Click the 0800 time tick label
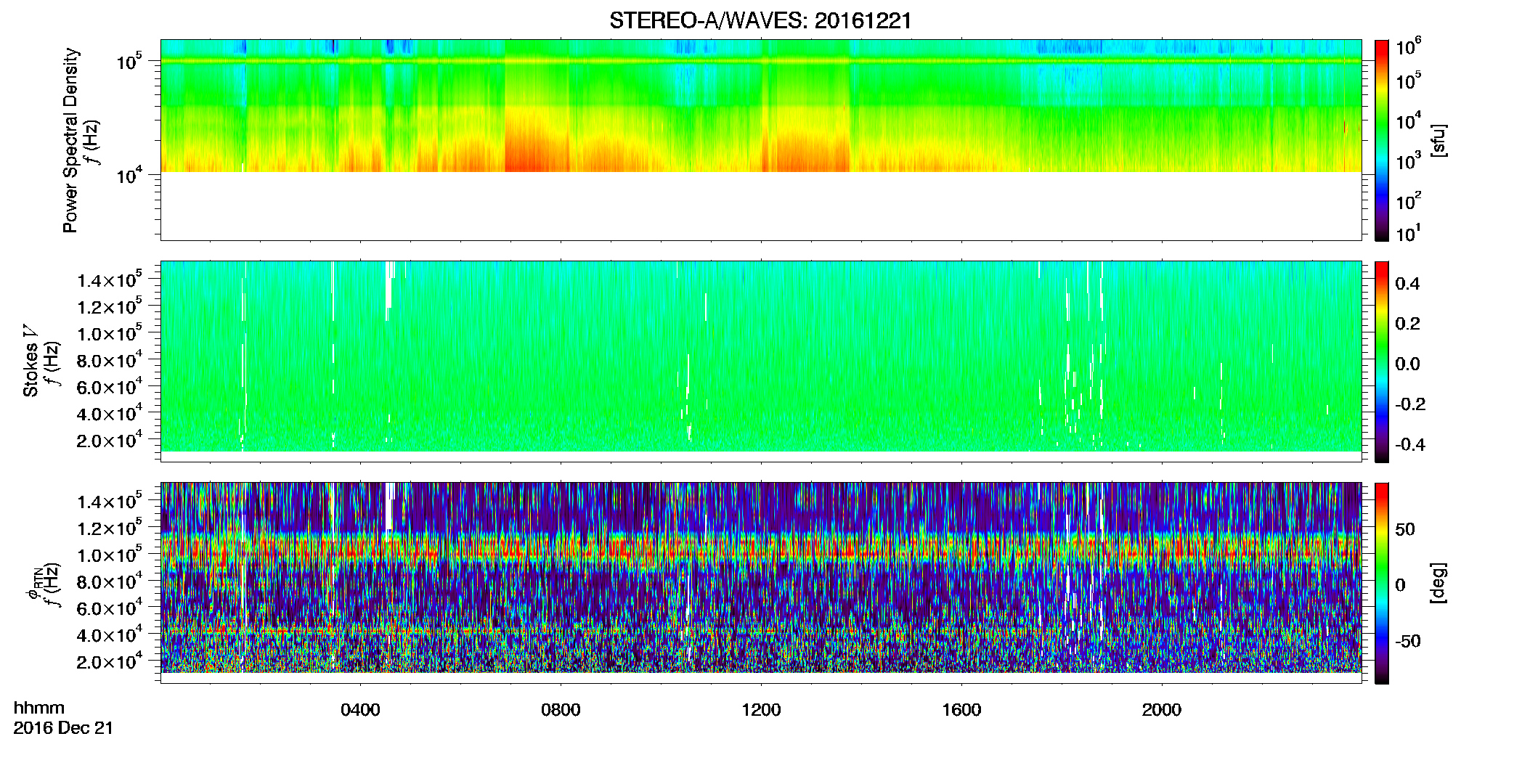The height and width of the screenshot is (784, 1522). coord(561,710)
